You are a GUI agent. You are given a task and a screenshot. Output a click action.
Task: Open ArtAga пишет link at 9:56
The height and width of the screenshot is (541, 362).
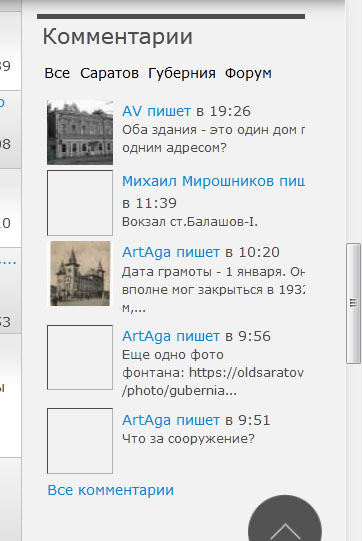[x=171, y=336]
